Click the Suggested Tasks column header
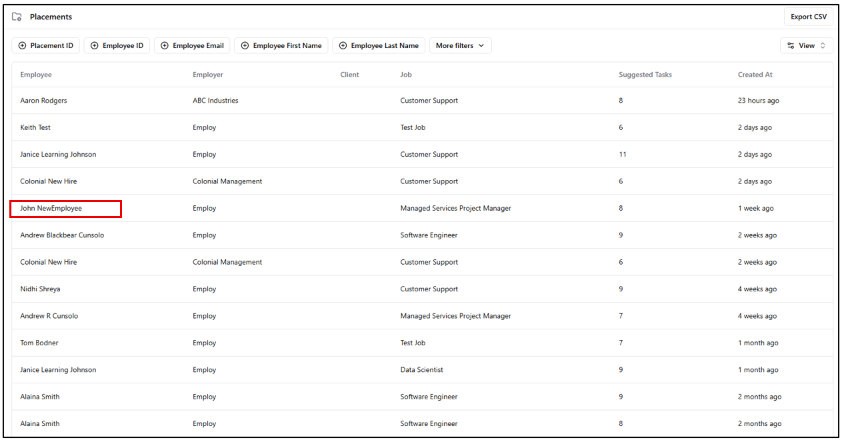Viewport: 844px width, 441px height. (x=645, y=75)
